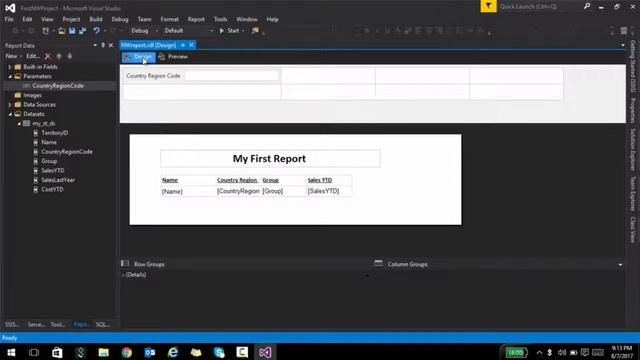The height and width of the screenshot is (360, 640).
Task: Switch to the SSIS bottom panel tab
Action: 12,324
